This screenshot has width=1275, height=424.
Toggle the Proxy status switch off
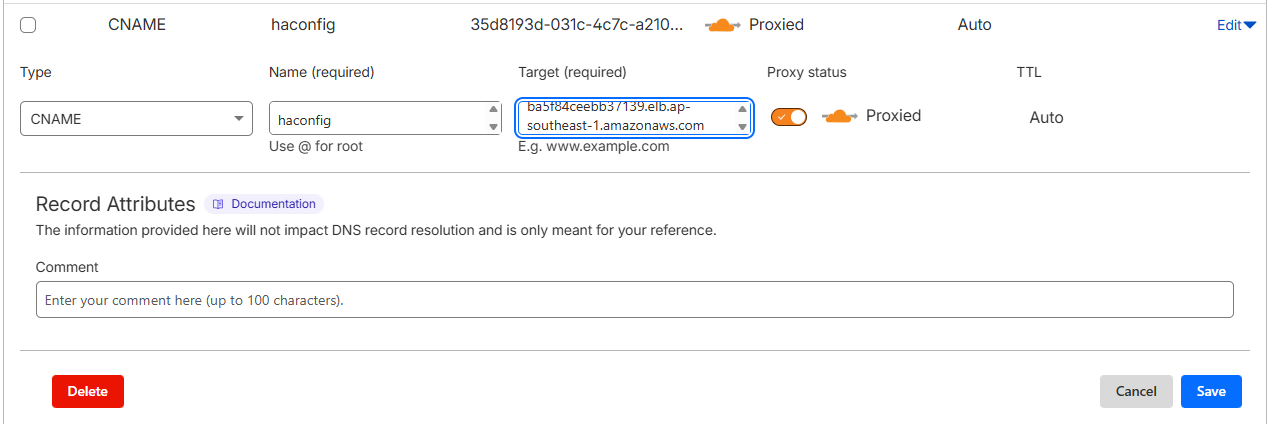click(788, 117)
